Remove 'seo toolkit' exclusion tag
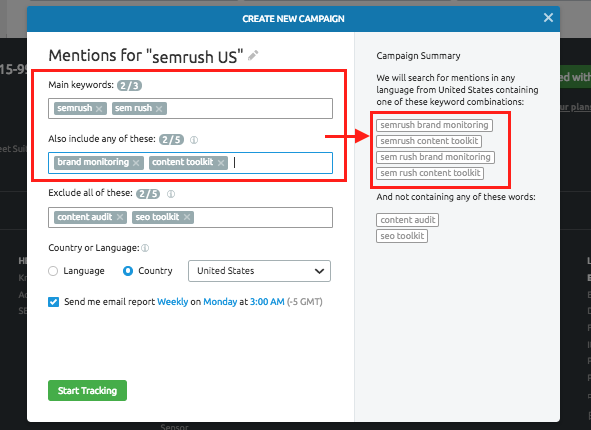Image resolution: width=591 pixels, height=430 pixels. 187,217
